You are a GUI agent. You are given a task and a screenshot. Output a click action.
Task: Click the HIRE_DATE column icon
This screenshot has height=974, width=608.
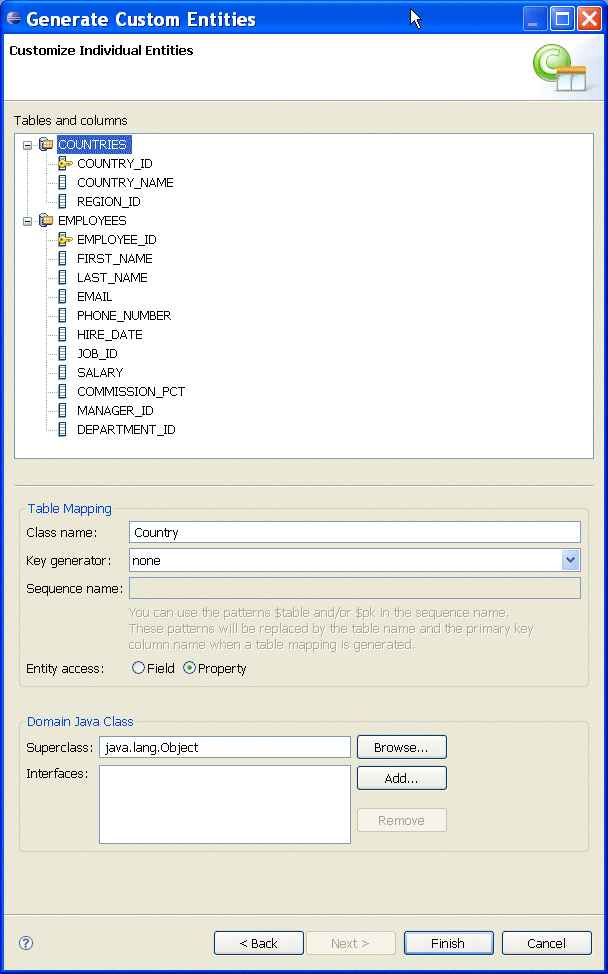pyautogui.click(x=62, y=335)
